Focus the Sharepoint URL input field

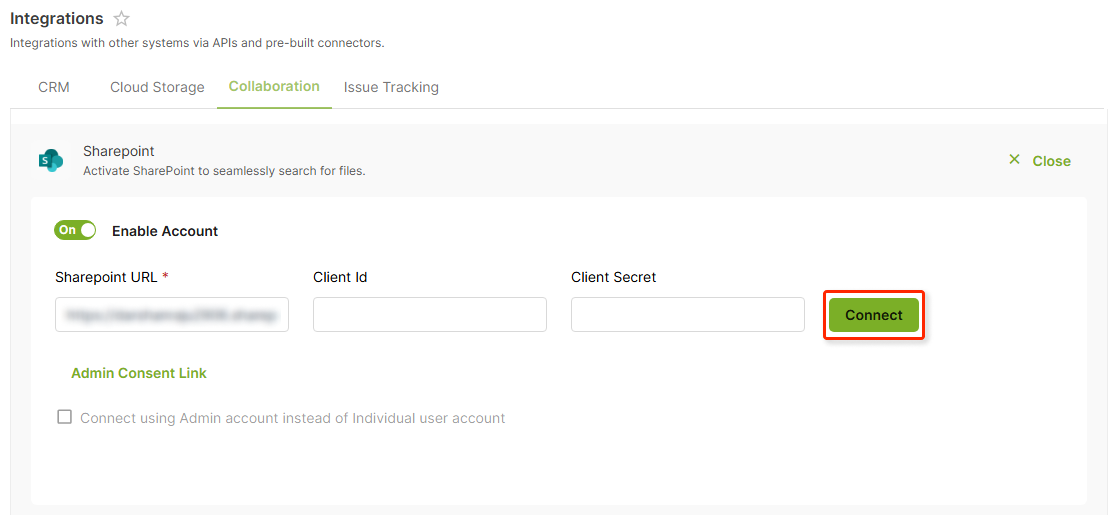coord(172,315)
